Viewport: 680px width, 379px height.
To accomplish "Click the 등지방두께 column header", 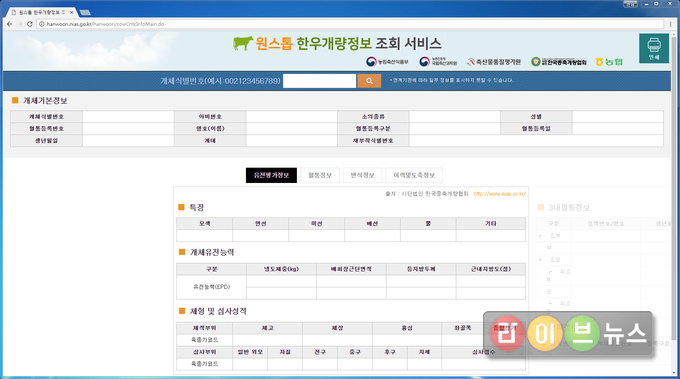I will click(x=421, y=269).
